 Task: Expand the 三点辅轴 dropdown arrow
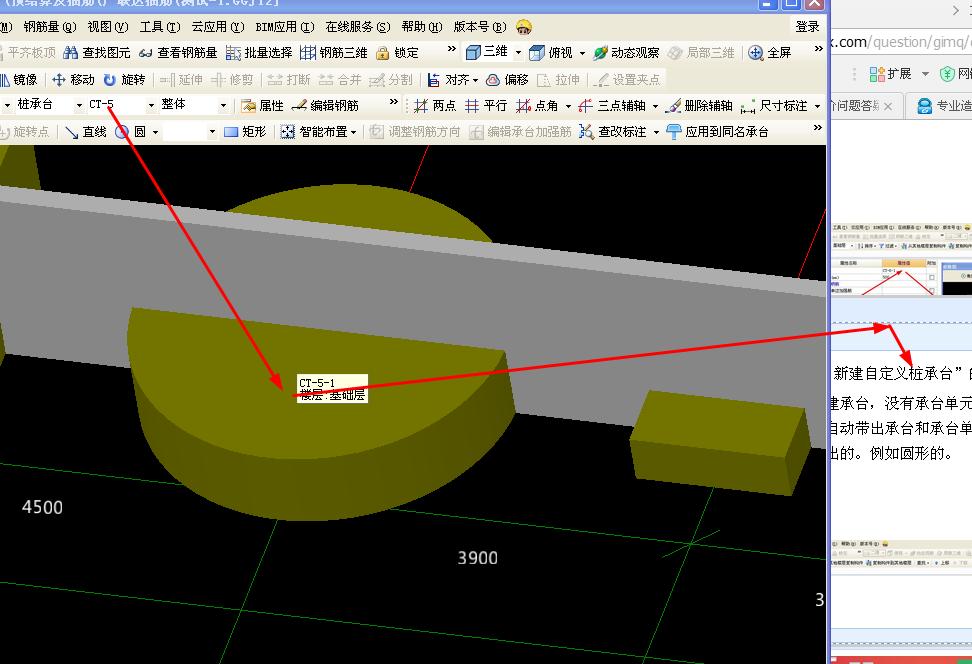[x=655, y=107]
